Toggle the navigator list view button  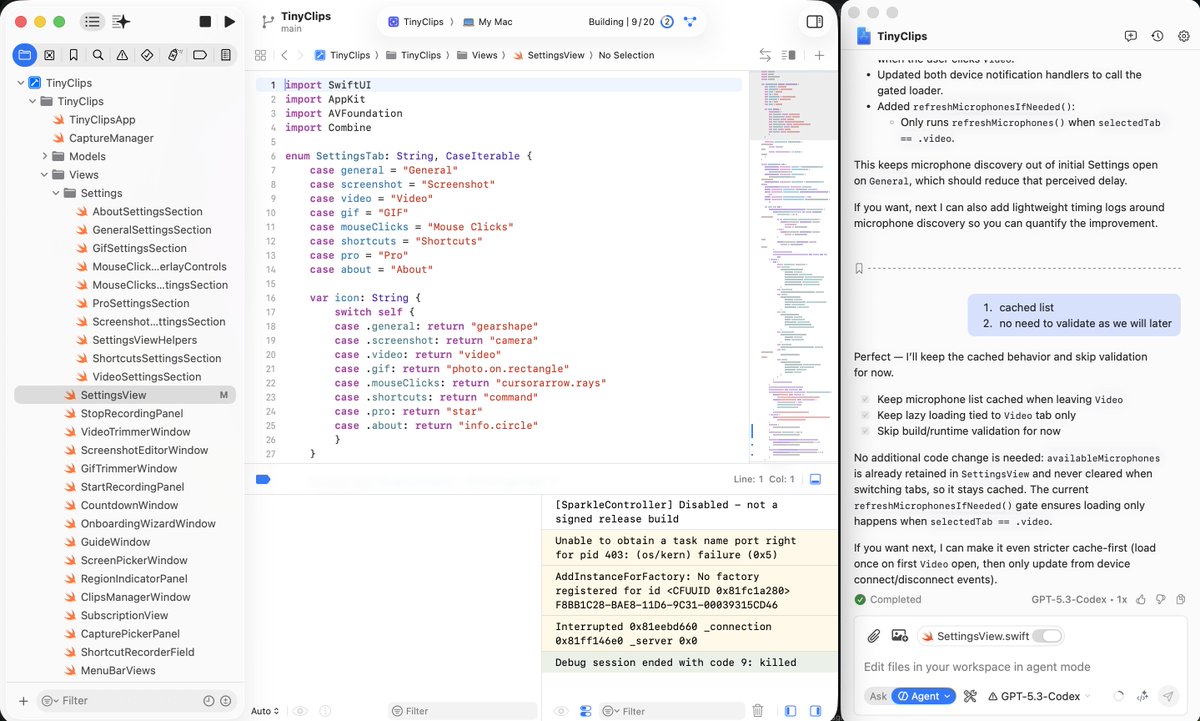pos(92,21)
